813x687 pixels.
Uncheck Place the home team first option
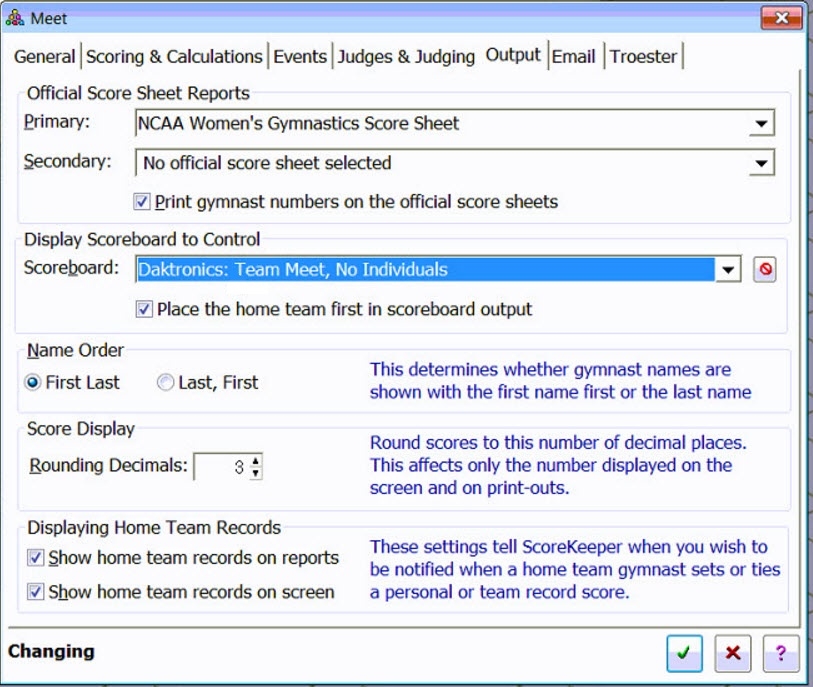click(x=144, y=309)
